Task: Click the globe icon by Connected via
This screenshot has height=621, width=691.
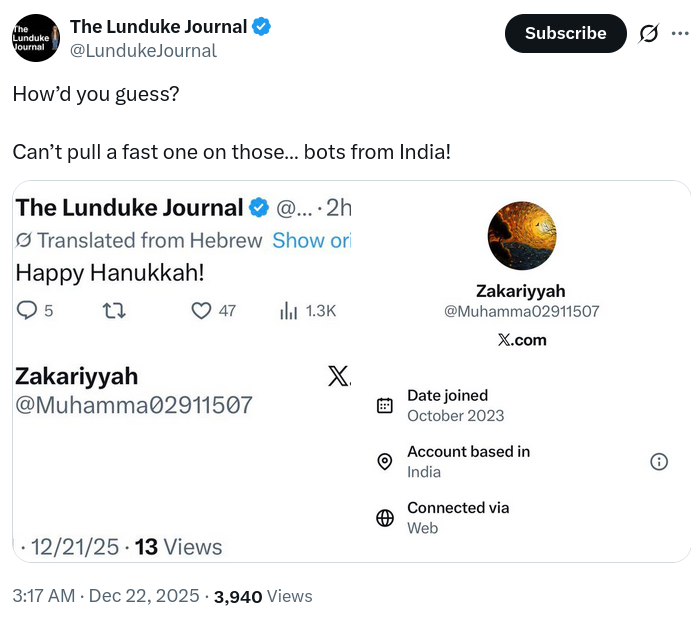Action: [x=384, y=517]
